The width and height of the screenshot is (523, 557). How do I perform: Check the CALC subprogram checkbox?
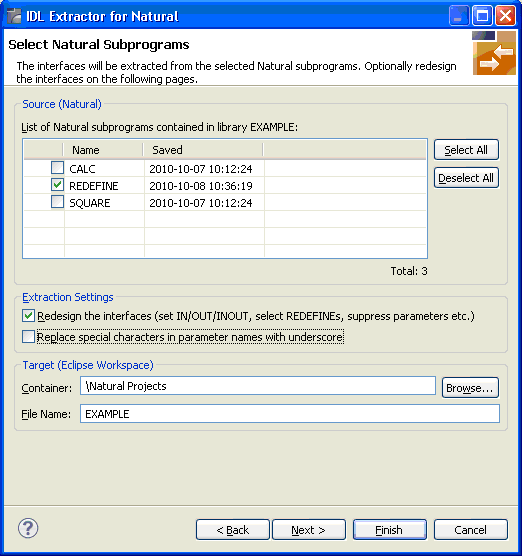(x=57, y=168)
